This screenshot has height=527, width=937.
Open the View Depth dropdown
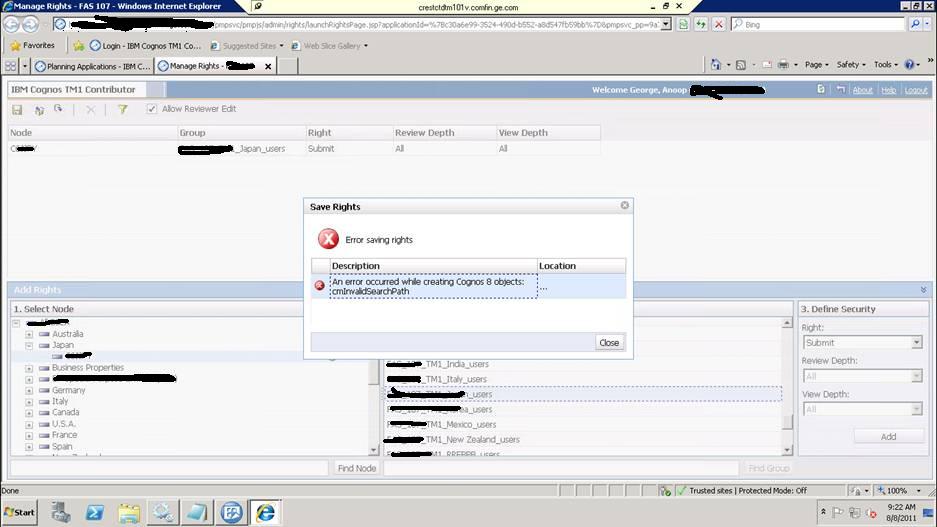[x=862, y=409]
